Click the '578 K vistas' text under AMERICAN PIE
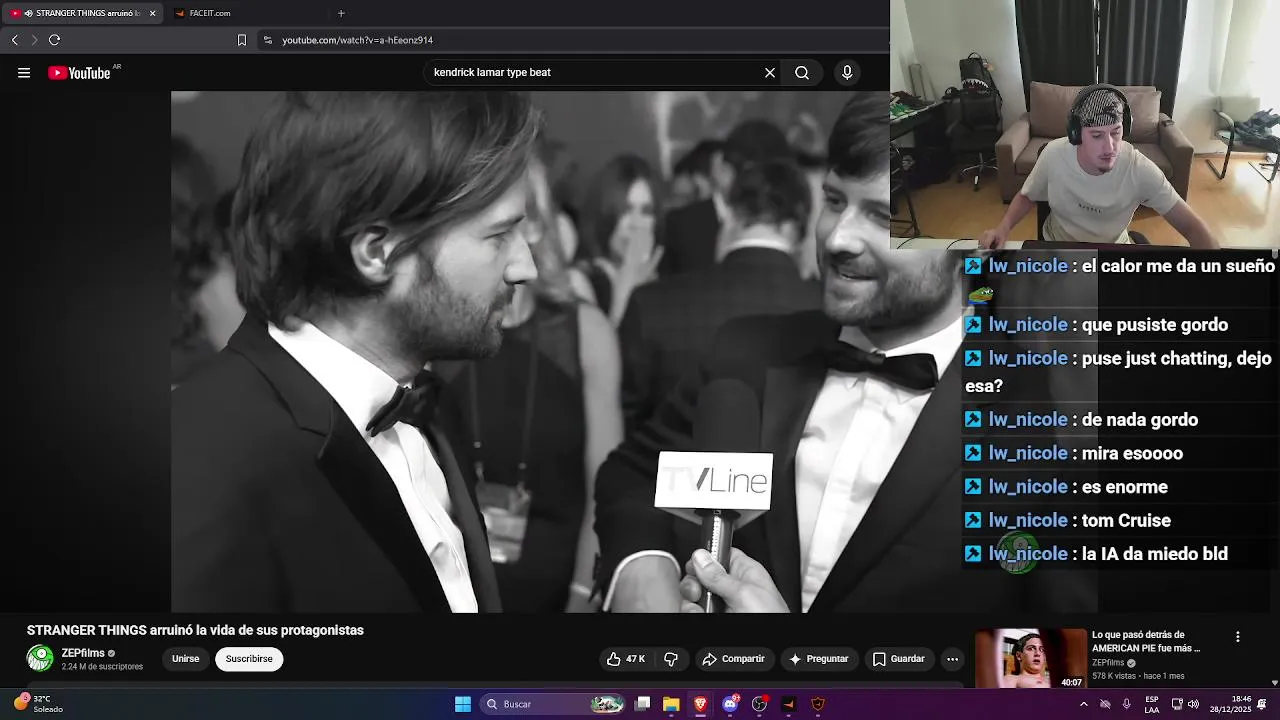Viewport: 1280px width, 720px height. click(x=1115, y=677)
